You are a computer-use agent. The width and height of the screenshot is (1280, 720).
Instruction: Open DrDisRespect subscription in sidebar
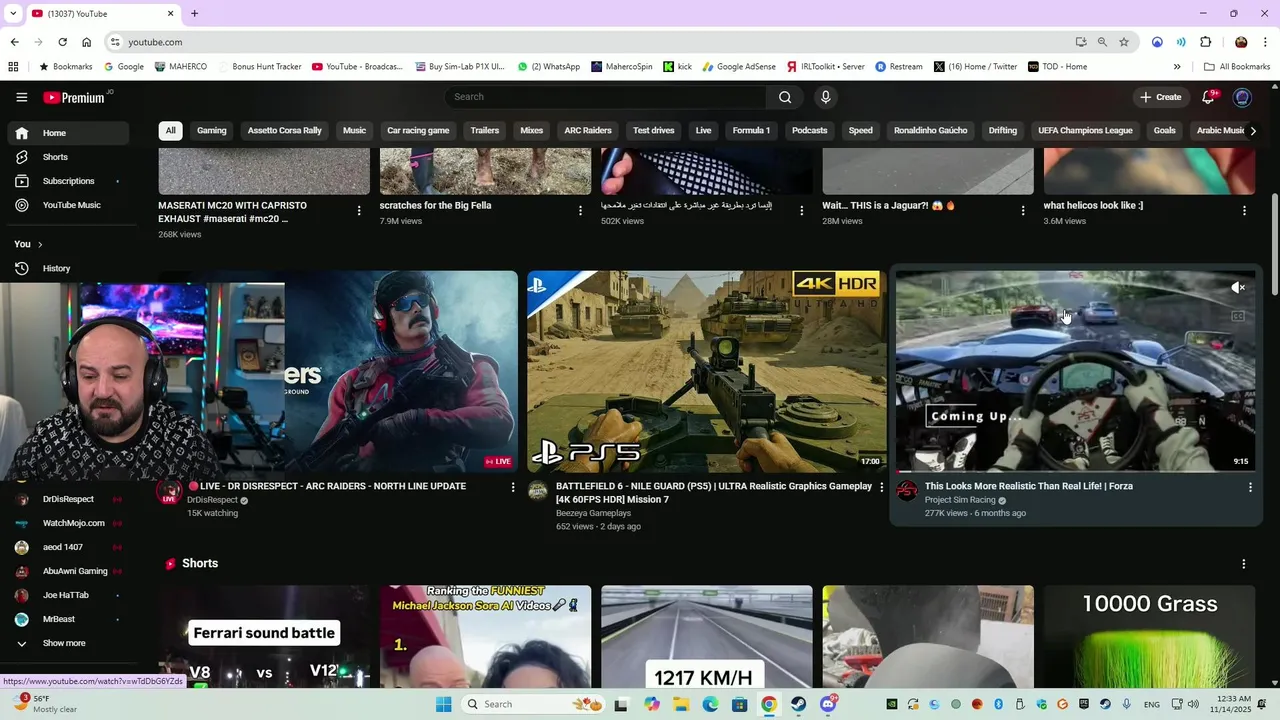point(68,499)
